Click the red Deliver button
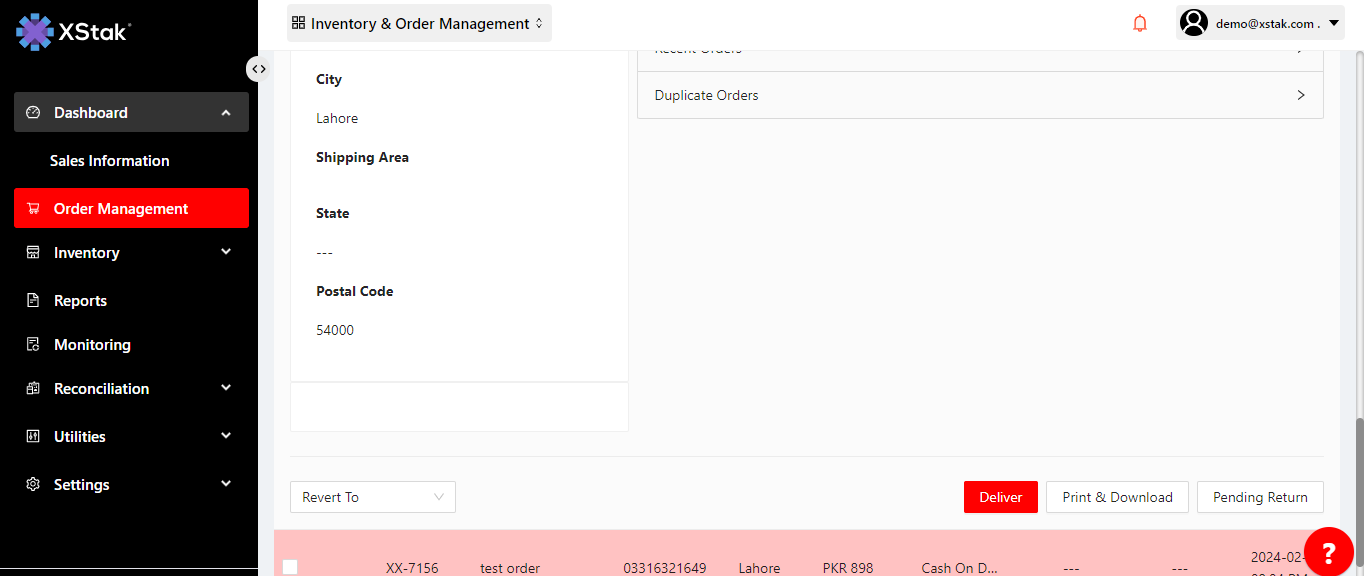Viewport: 1364px width, 576px height. [1000, 497]
